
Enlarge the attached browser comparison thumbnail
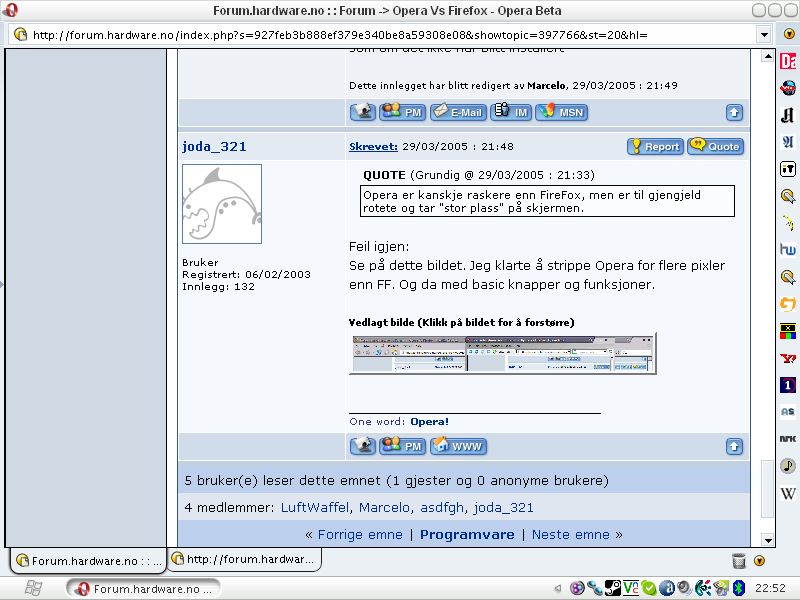click(503, 354)
